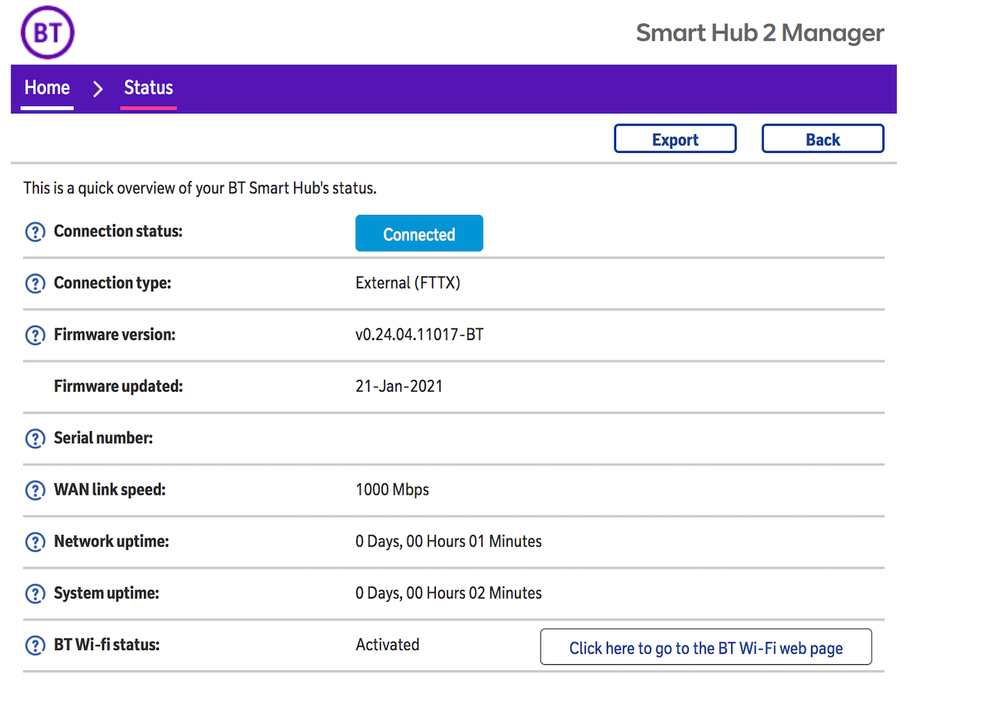Open help for Connection type
This screenshot has width=999, height=728.
[x=35, y=284]
